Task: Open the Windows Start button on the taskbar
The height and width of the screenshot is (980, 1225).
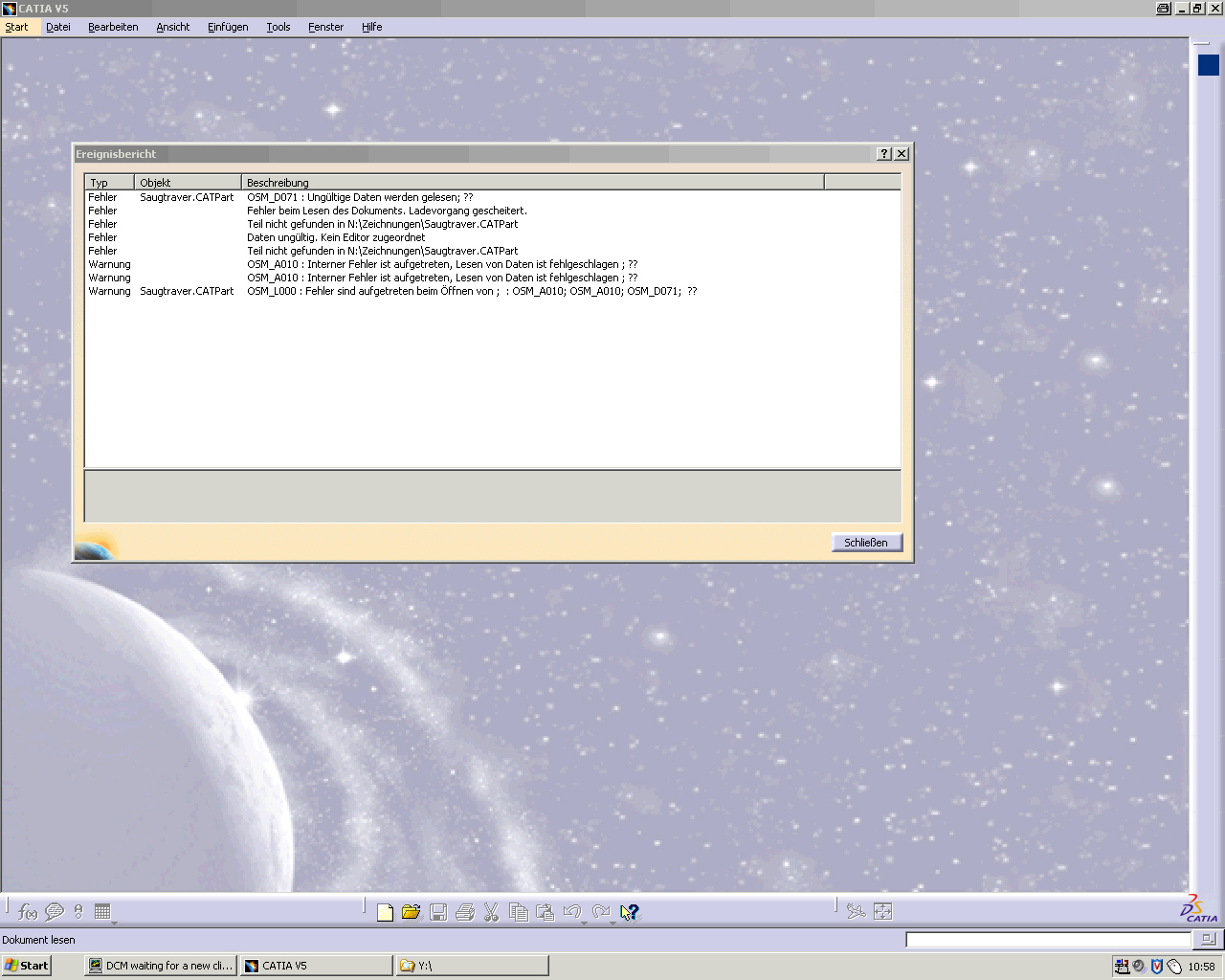Action: [26, 966]
